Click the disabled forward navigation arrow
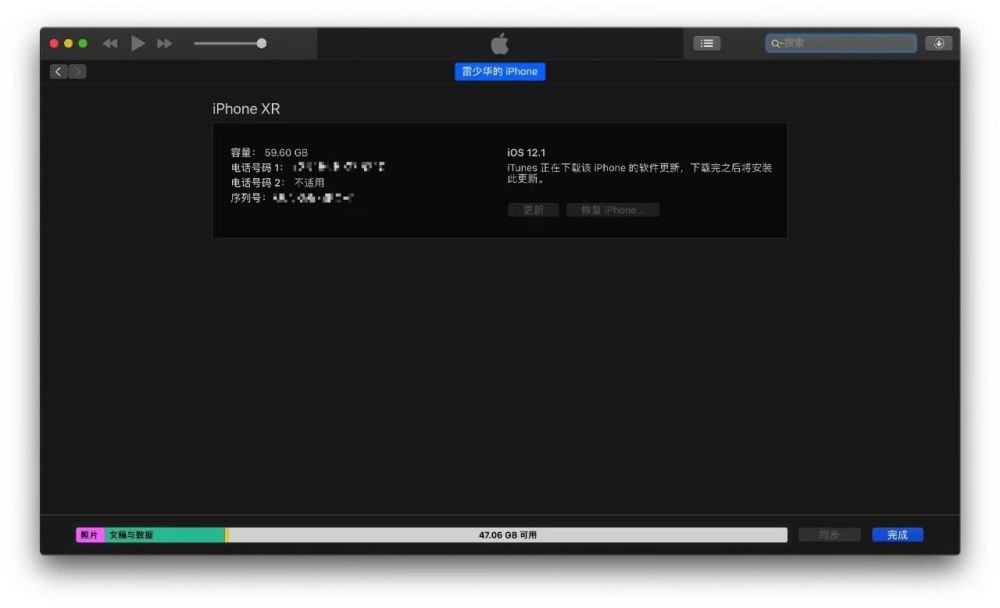 [75, 71]
